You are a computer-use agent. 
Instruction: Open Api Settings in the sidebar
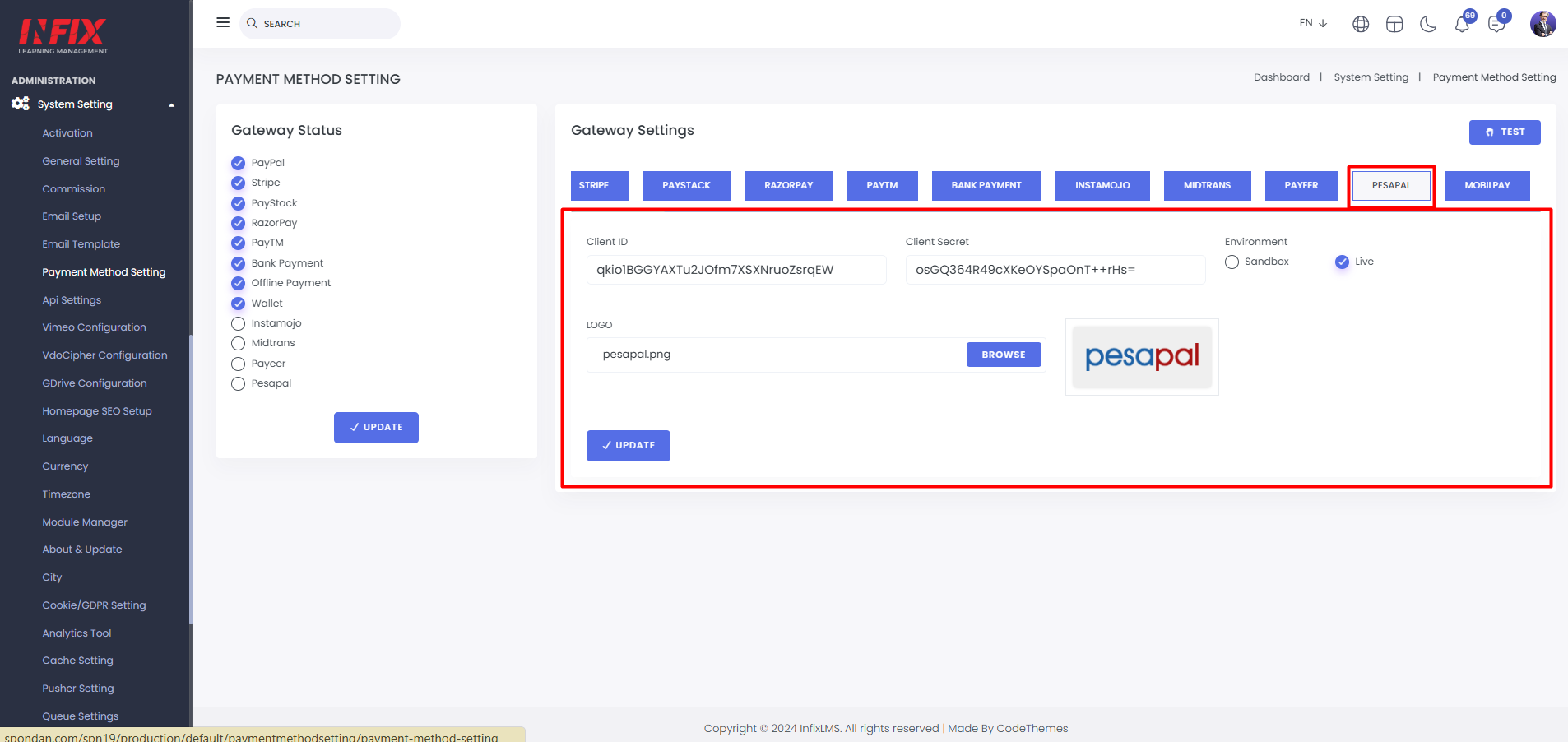[72, 300]
